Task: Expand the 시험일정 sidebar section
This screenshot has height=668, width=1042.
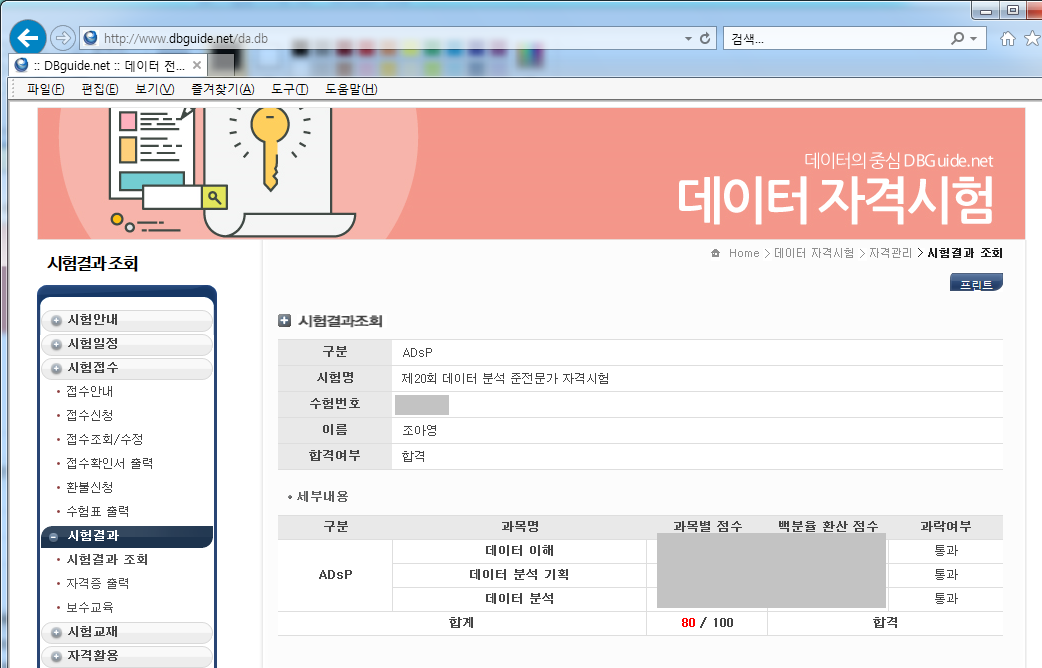Action: (x=127, y=344)
